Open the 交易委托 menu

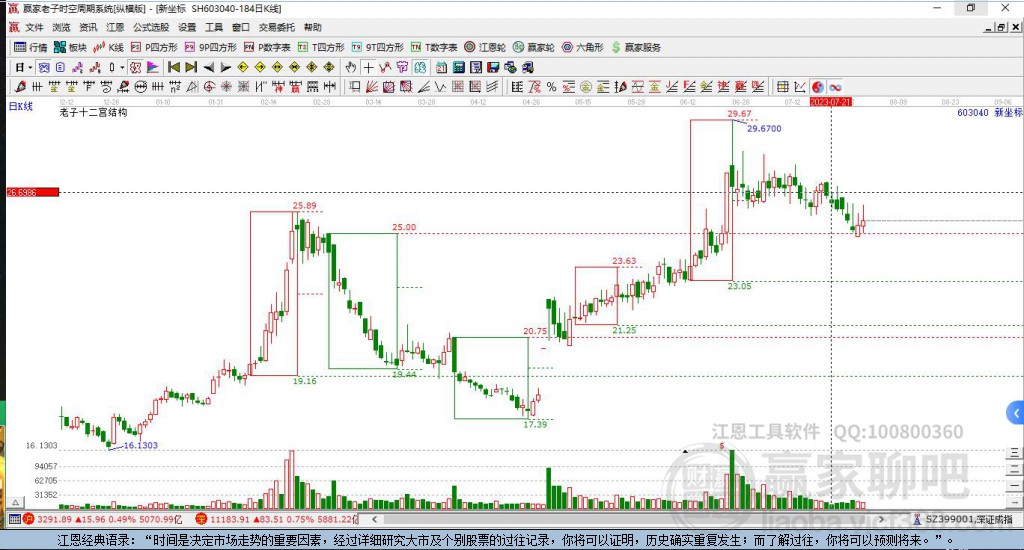tap(276, 27)
